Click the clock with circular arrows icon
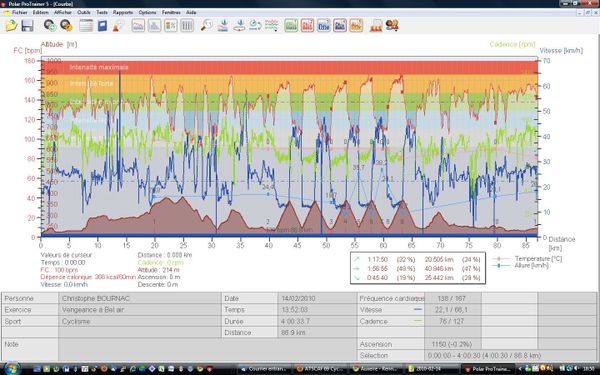Image resolution: width=600 pixels, height=375 pixels. (x=255, y=26)
